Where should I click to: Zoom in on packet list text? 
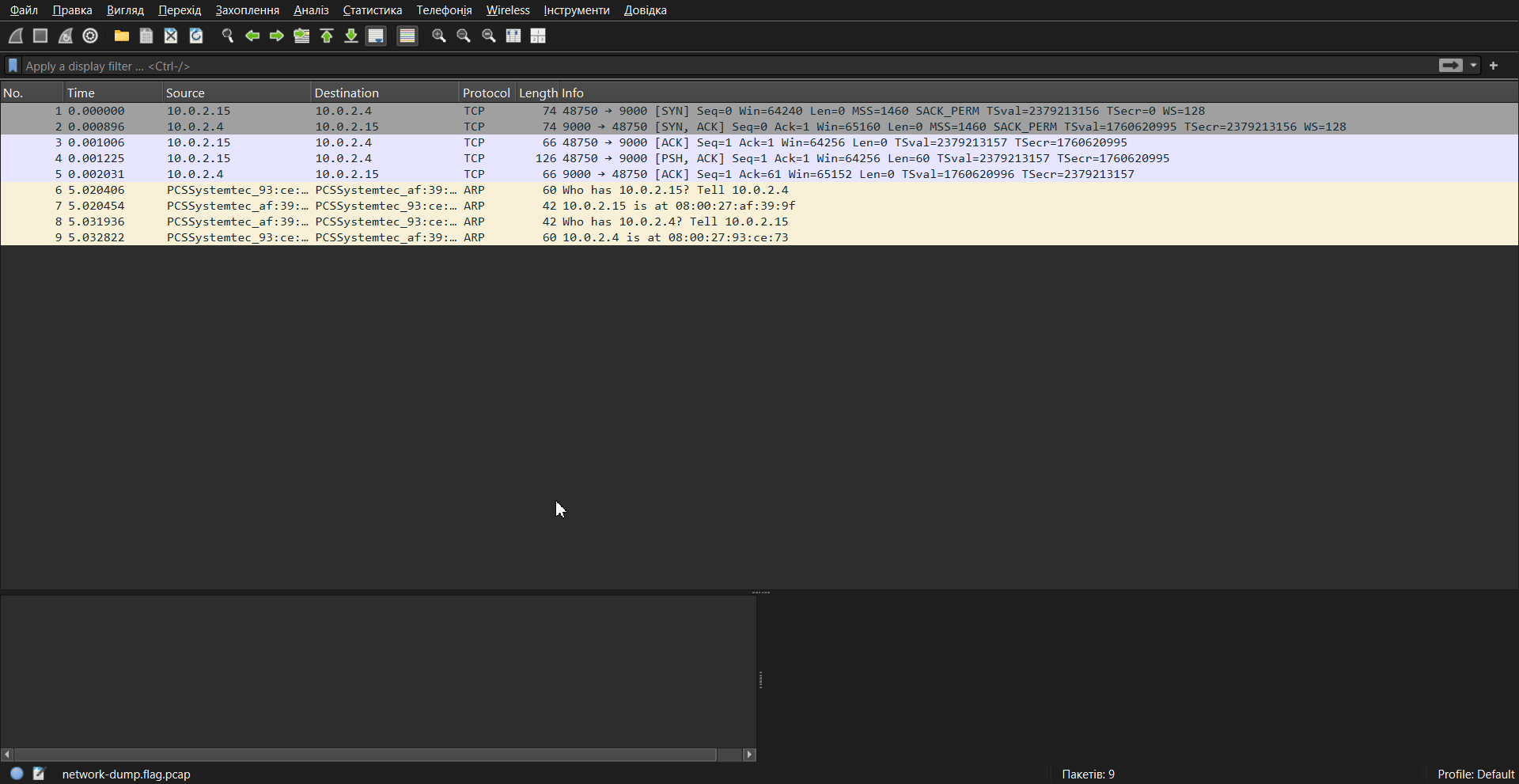pyautogui.click(x=439, y=36)
